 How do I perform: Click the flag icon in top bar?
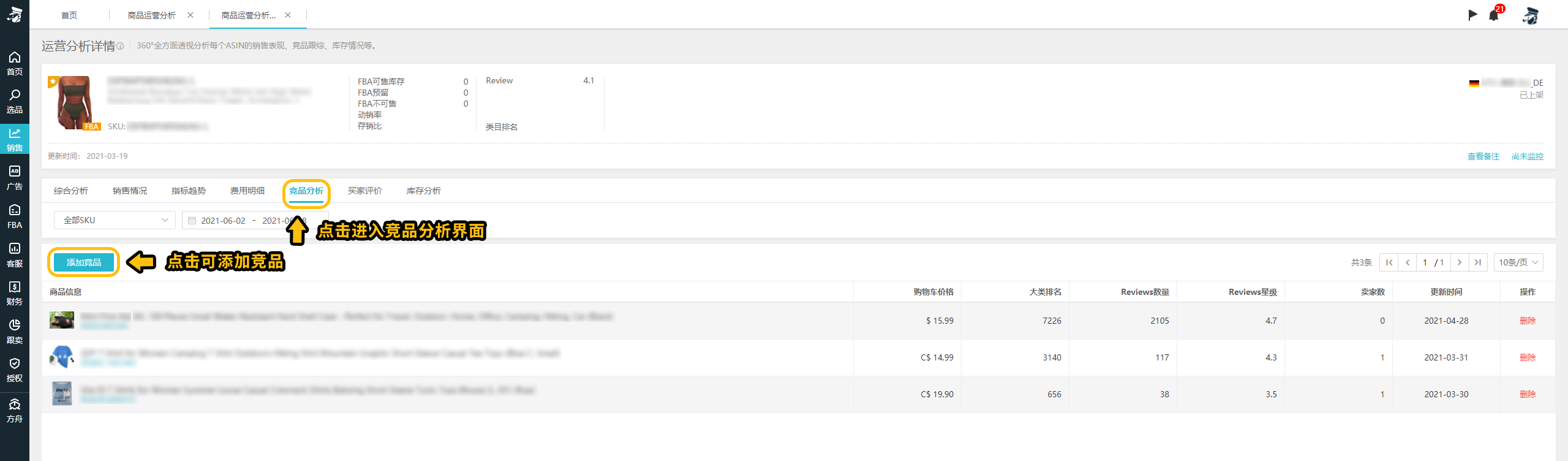pyautogui.click(x=1472, y=15)
